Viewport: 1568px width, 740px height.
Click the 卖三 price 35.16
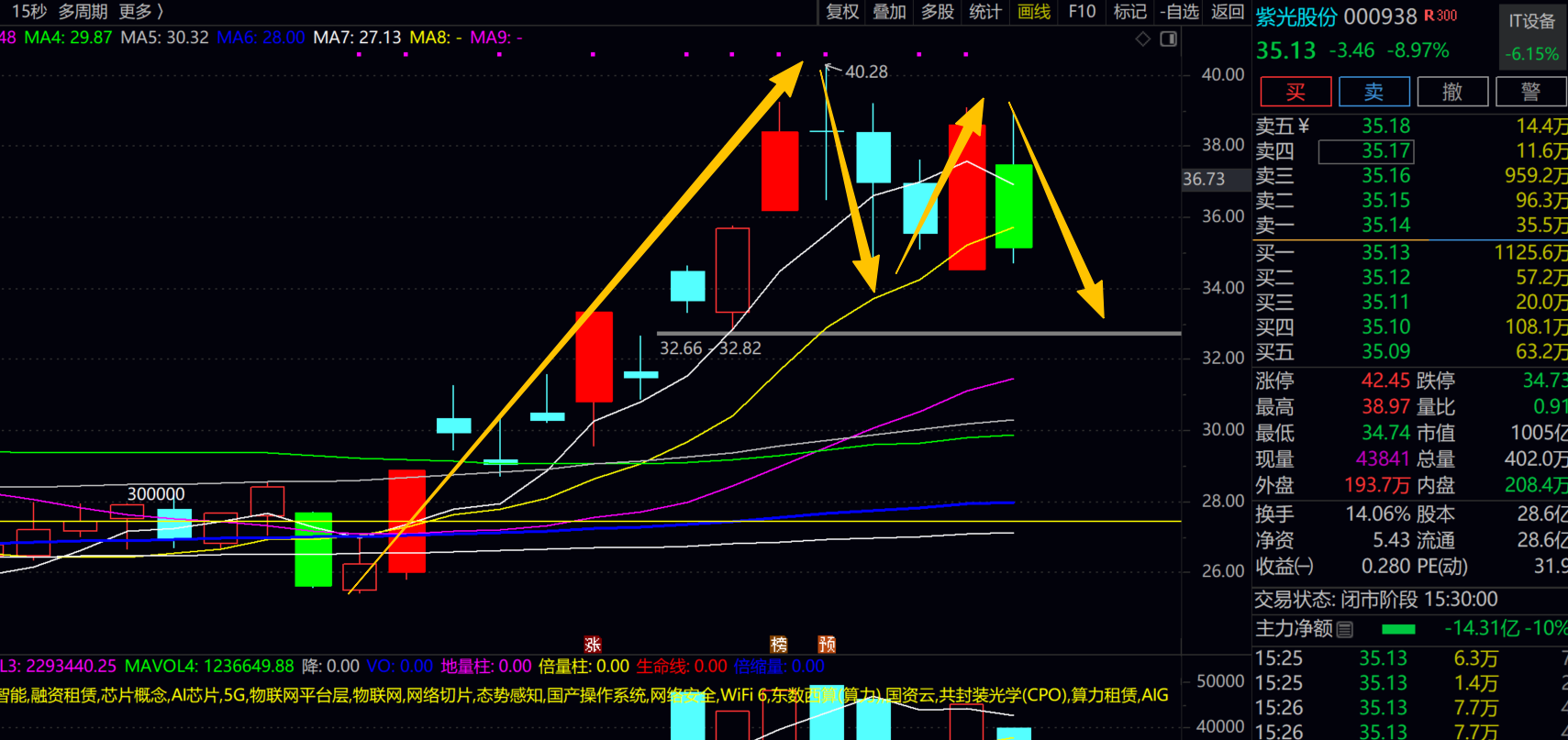[x=1386, y=175]
